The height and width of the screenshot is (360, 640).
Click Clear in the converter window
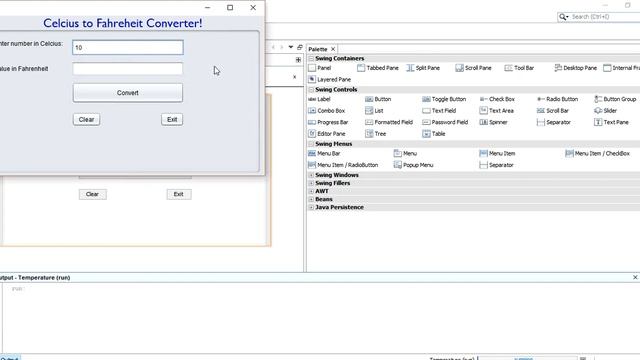click(87, 120)
